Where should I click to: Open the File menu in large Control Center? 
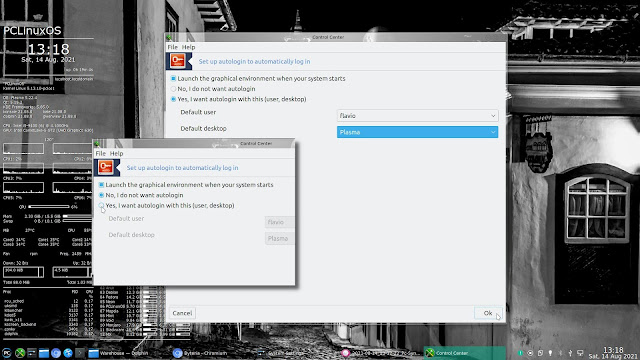pyautogui.click(x=173, y=47)
